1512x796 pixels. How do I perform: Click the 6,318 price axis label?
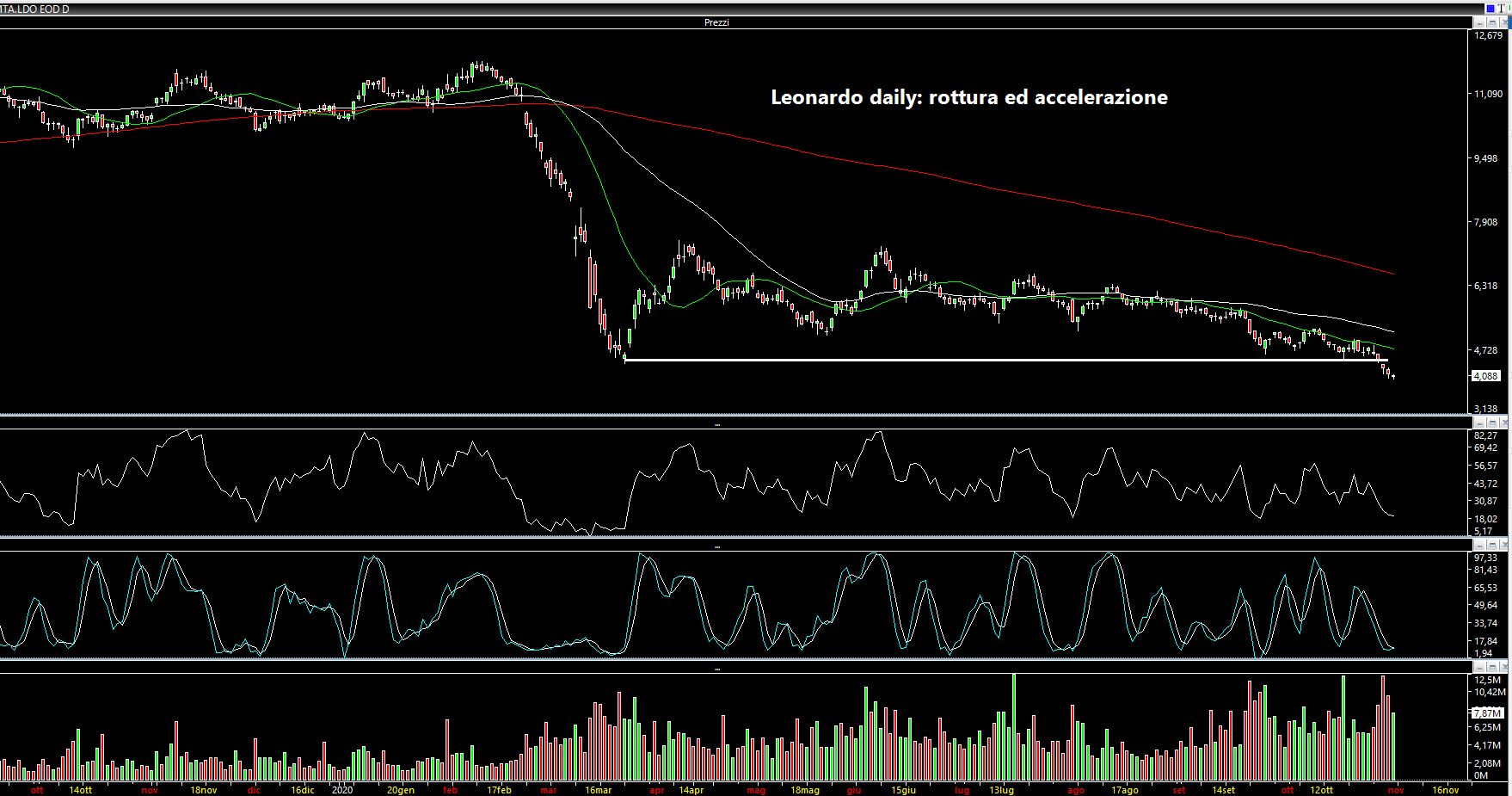coord(1488,286)
